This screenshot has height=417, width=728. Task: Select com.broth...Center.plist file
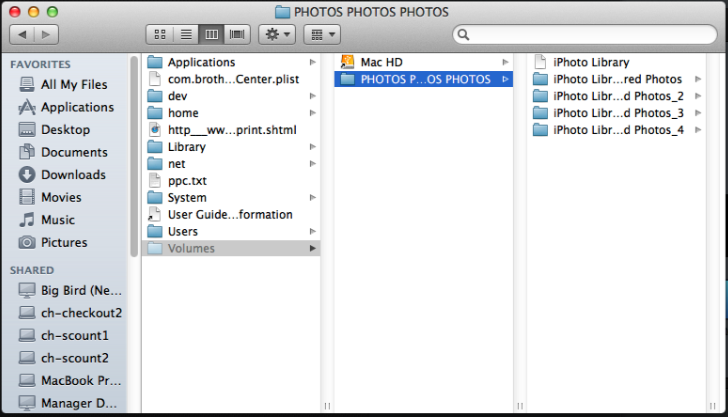coord(231,79)
